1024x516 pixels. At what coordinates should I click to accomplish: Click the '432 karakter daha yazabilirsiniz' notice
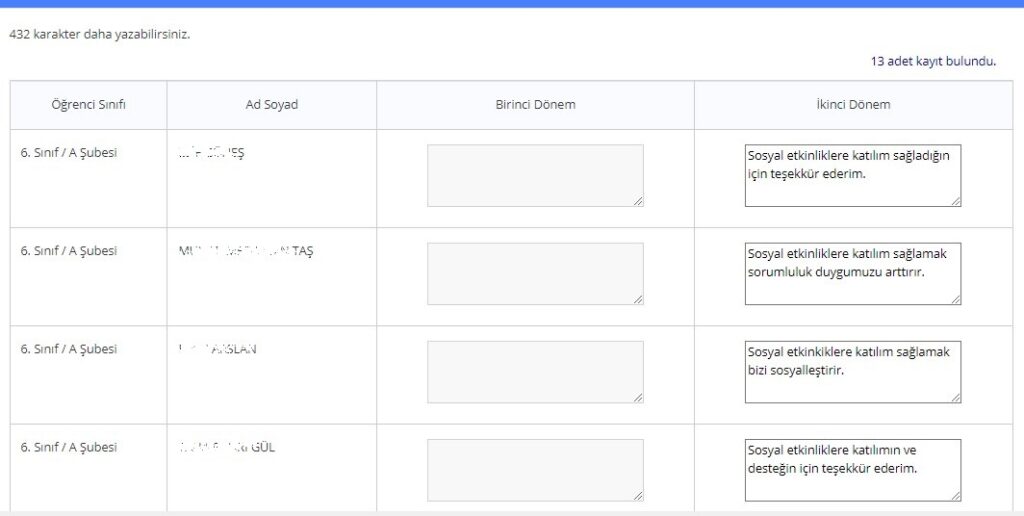99,34
